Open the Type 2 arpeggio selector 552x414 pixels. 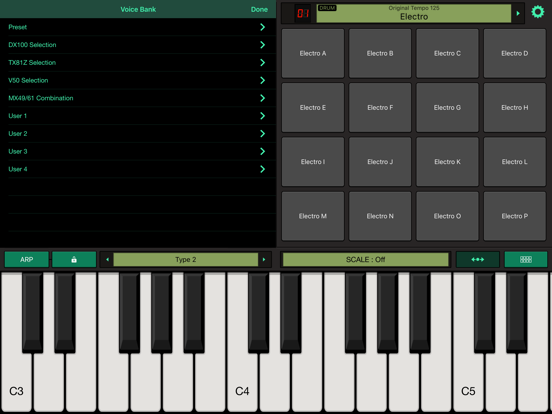click(x=186, y=259)
